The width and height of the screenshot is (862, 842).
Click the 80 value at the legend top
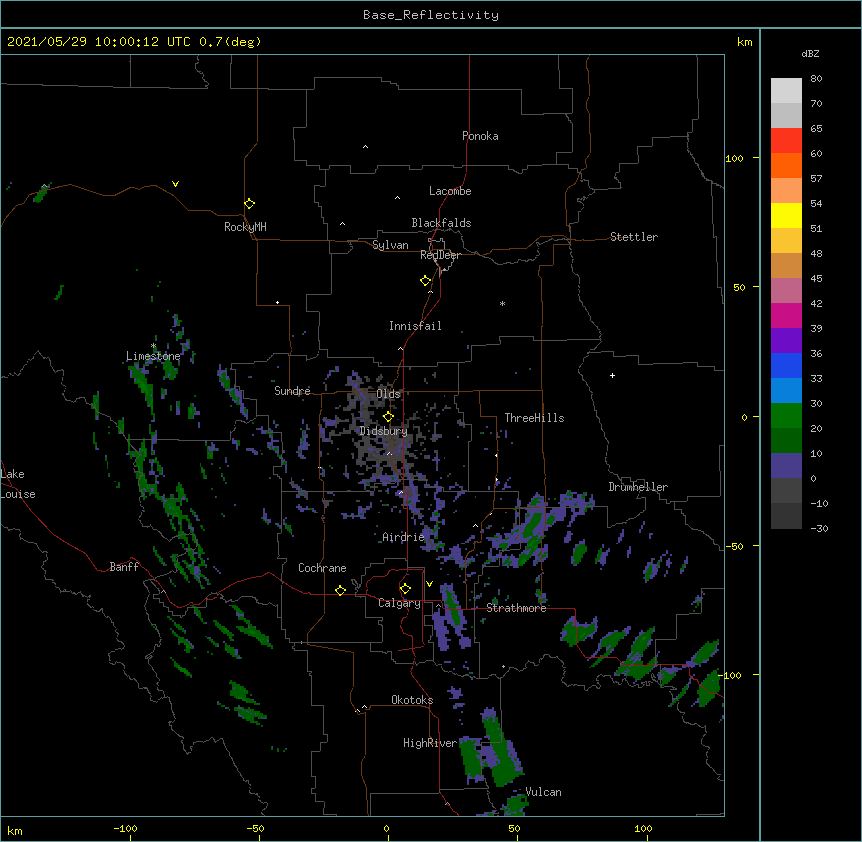[816, 79]
